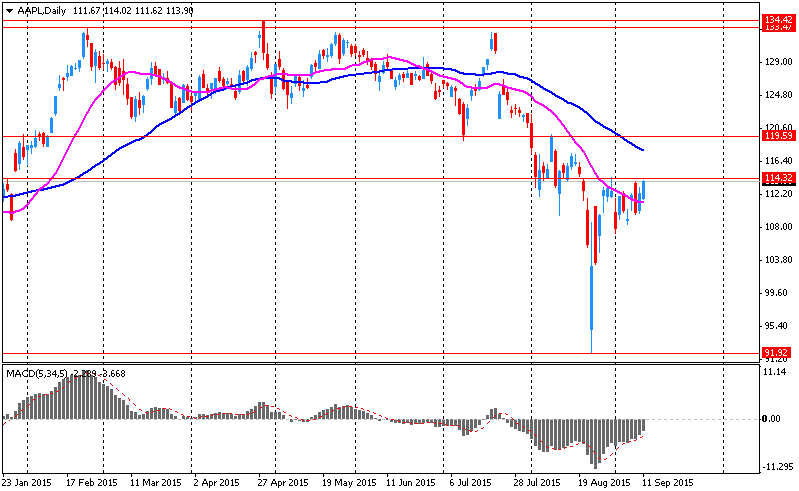Click the 17 Feb 2015 date label
The image size is (799, 491).
[92, 482]
